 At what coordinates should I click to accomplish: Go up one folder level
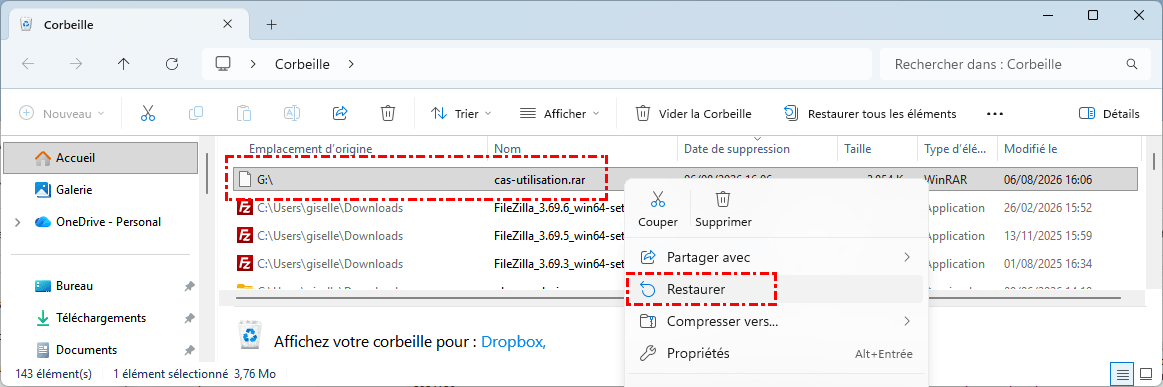click(x=124, y=64)
